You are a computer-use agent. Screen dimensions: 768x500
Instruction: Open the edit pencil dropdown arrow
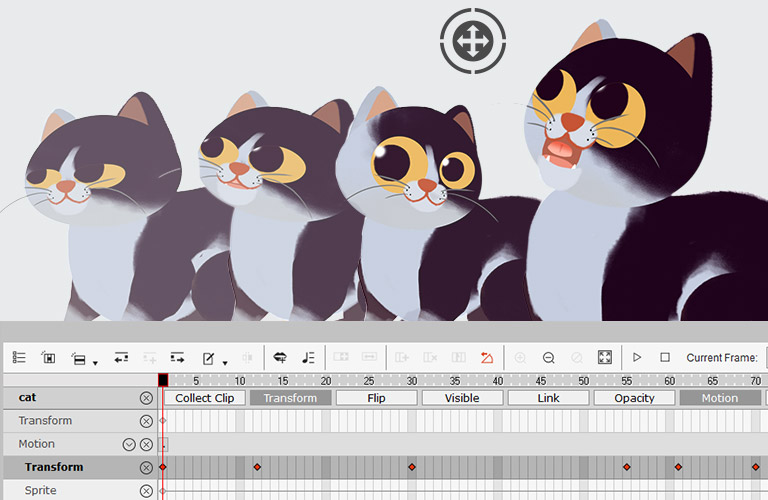(x=225, y=362)
